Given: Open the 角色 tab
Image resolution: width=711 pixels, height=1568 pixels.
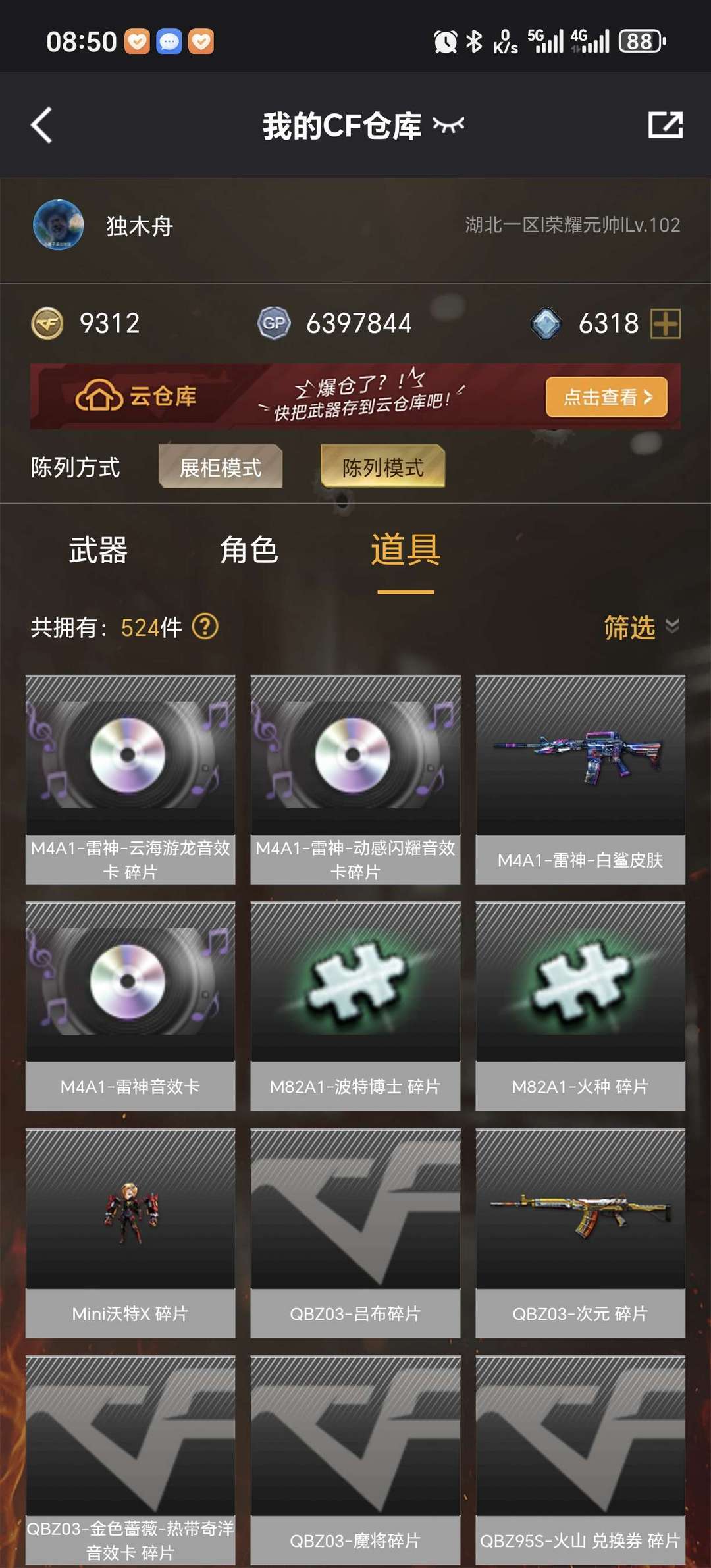Looking at the screenshot, I should click(x=249, y=550).
